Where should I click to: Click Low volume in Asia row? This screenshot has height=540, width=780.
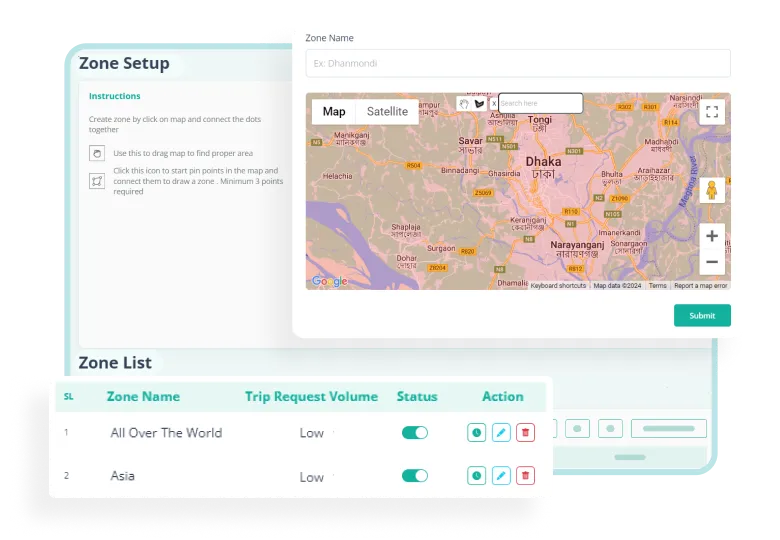pyautogui.click(x=311, y=477)
